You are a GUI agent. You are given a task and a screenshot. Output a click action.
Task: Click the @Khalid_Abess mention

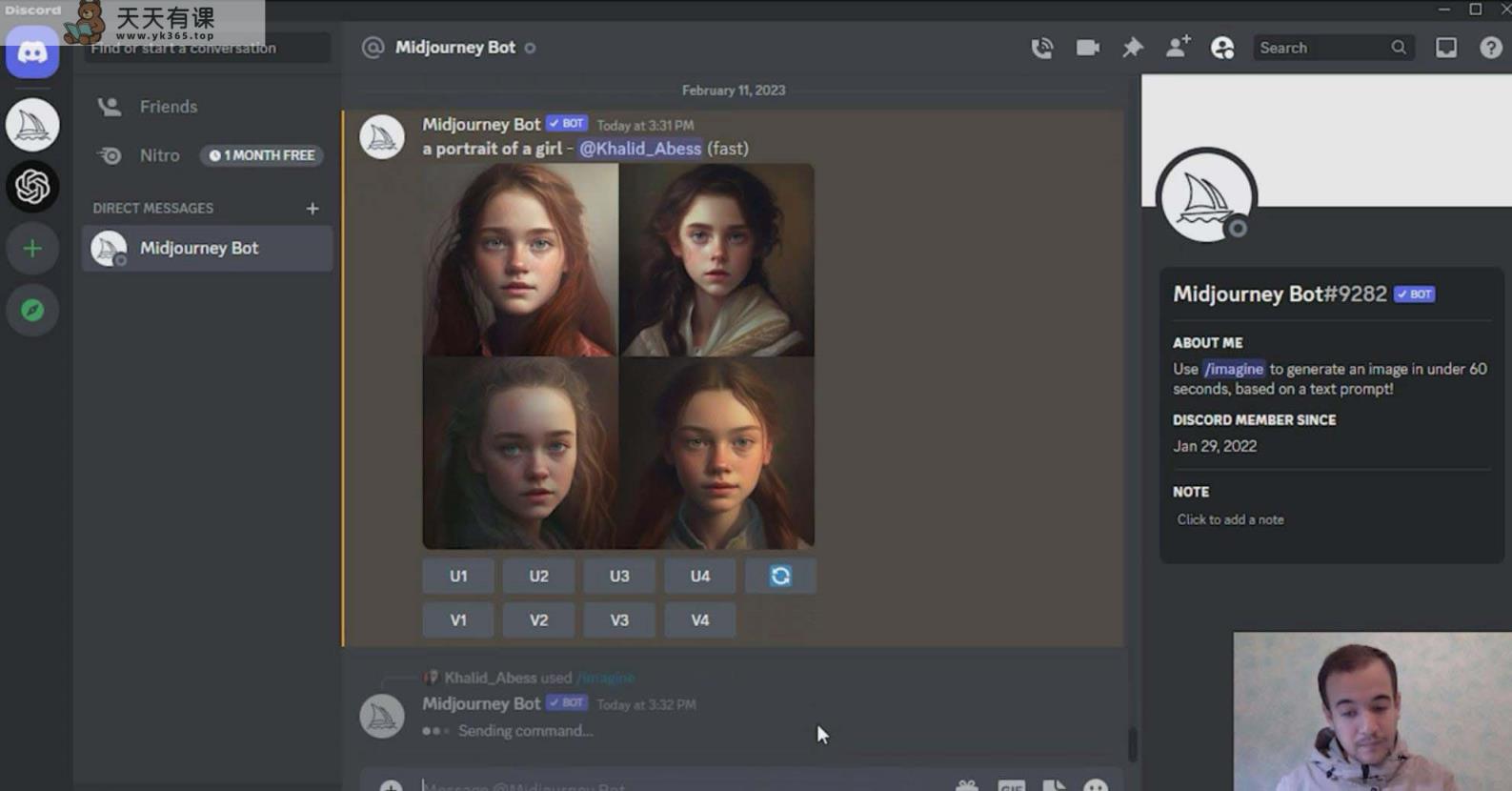coord(640,149)
